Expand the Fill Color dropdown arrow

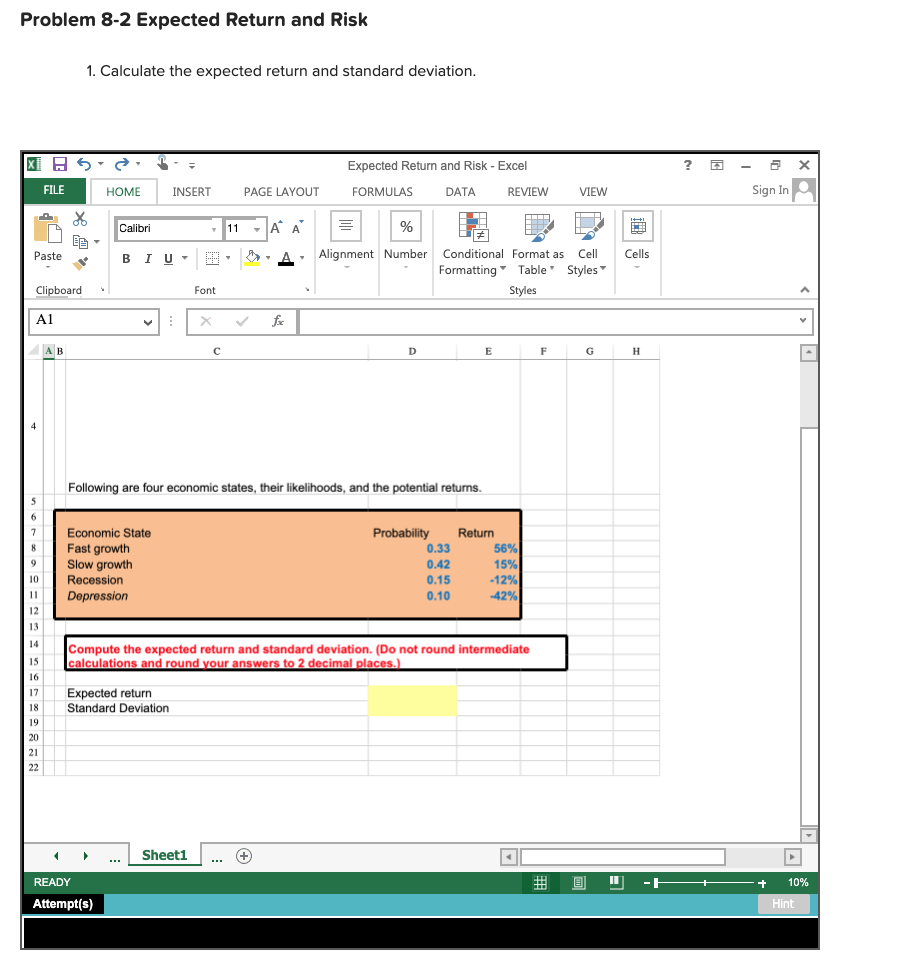click(266, 258)
